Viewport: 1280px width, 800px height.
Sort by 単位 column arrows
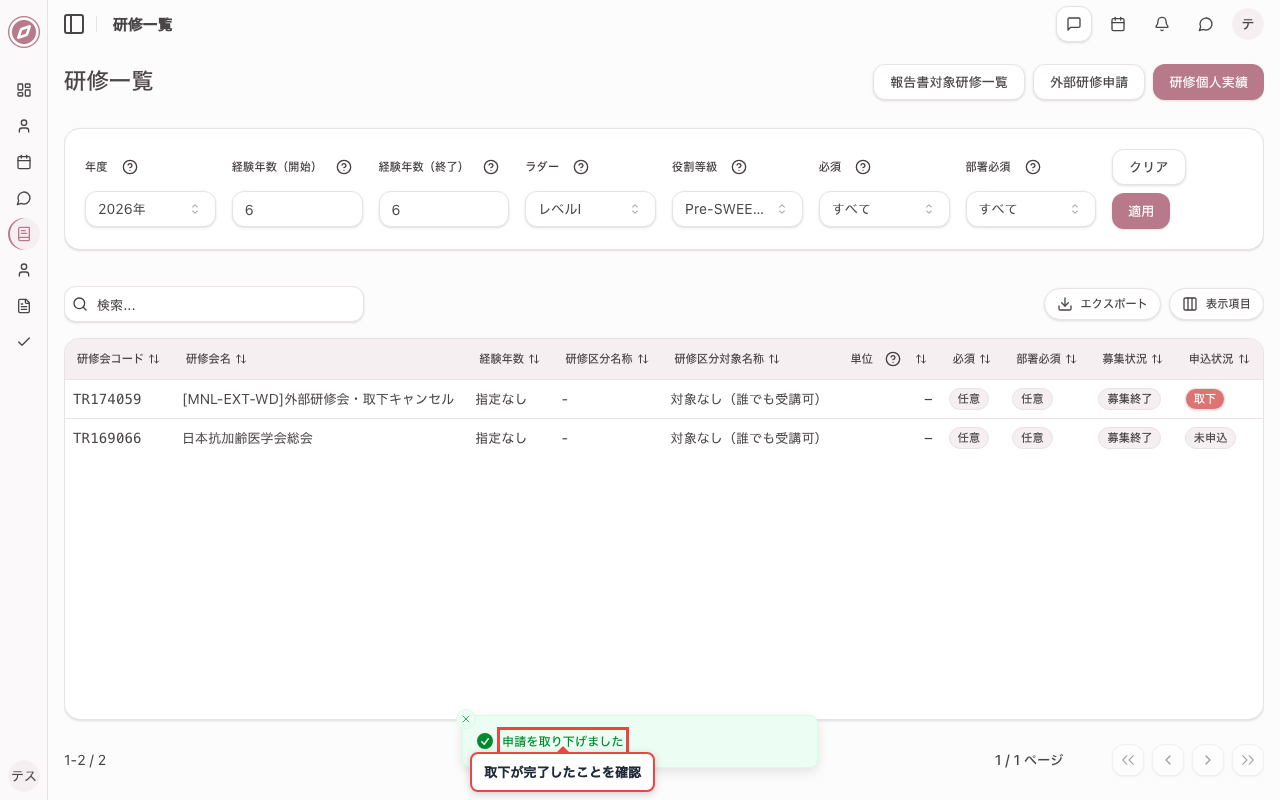click(921, 359)
